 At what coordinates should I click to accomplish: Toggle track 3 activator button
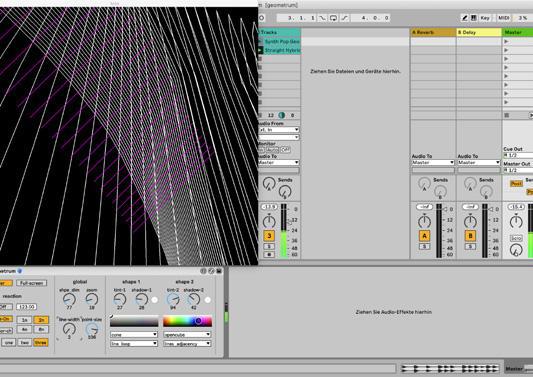pyautogui.click(x=269, y=236)
